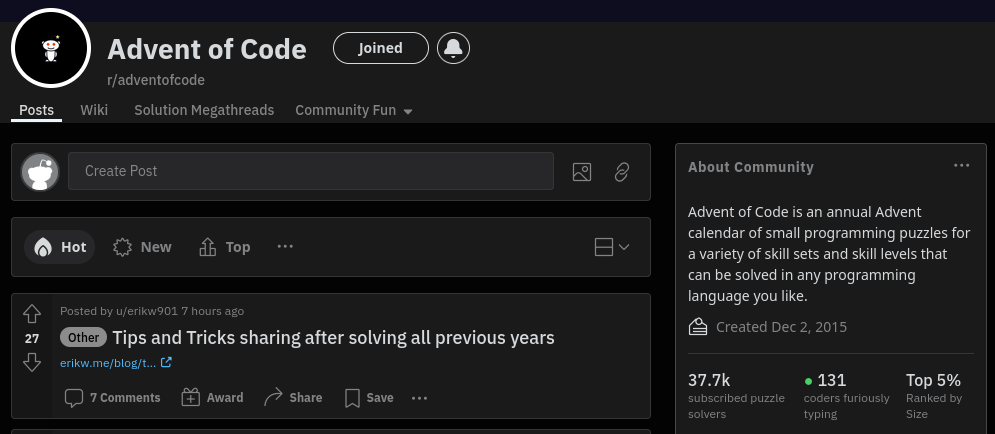Upvote the Tips and Tricks post

(32, 314)
